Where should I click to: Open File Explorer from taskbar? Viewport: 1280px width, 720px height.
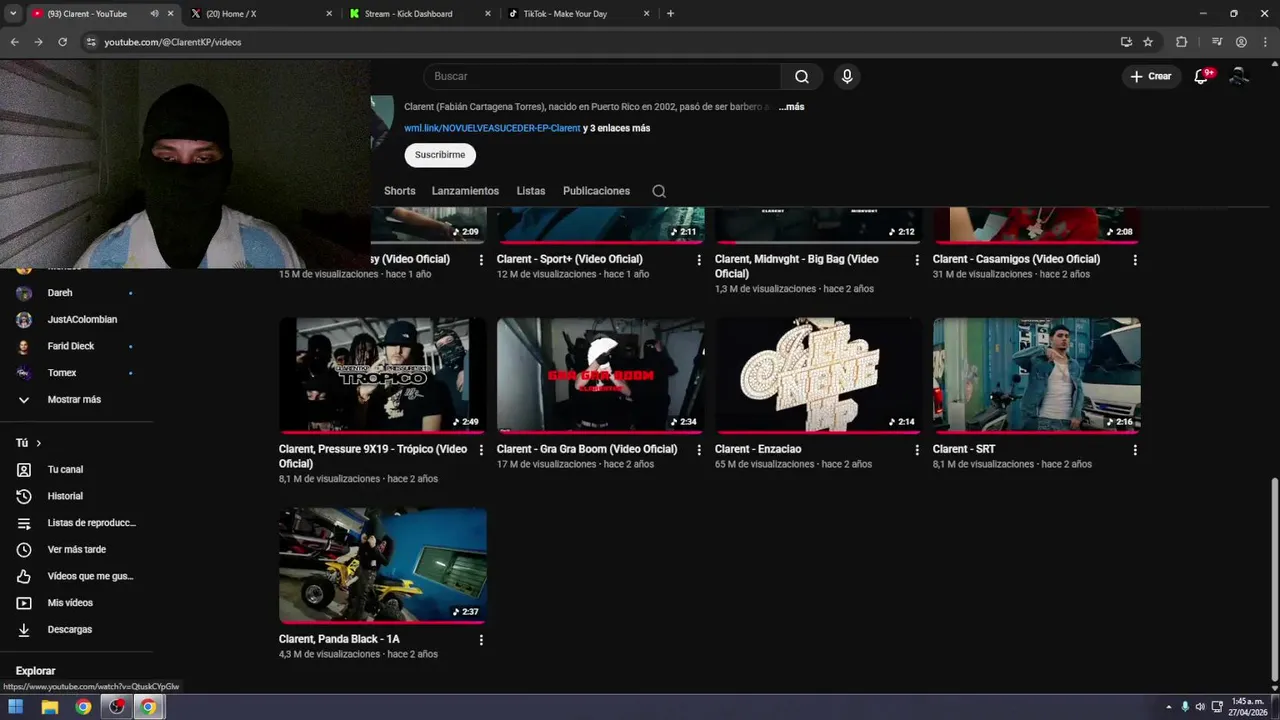50,707
